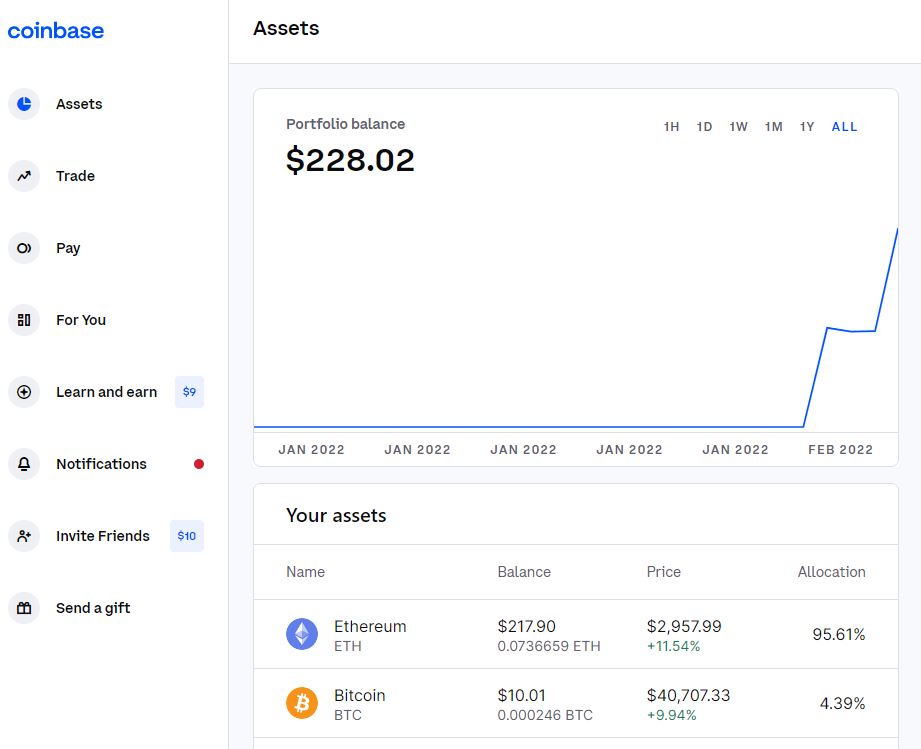The width and height of the screenshot is (921, 749).
Task: Click the For You dashboard icon
Action: tap(24, 320)
